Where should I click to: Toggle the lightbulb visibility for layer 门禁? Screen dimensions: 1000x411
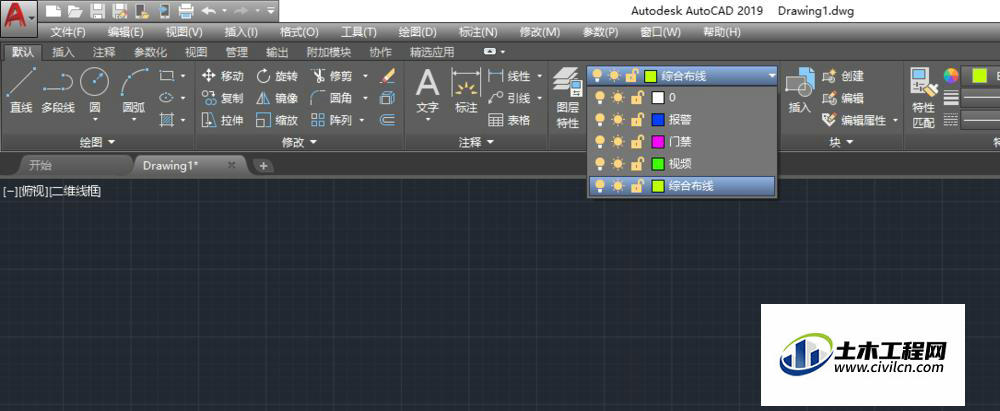[598, 142]
